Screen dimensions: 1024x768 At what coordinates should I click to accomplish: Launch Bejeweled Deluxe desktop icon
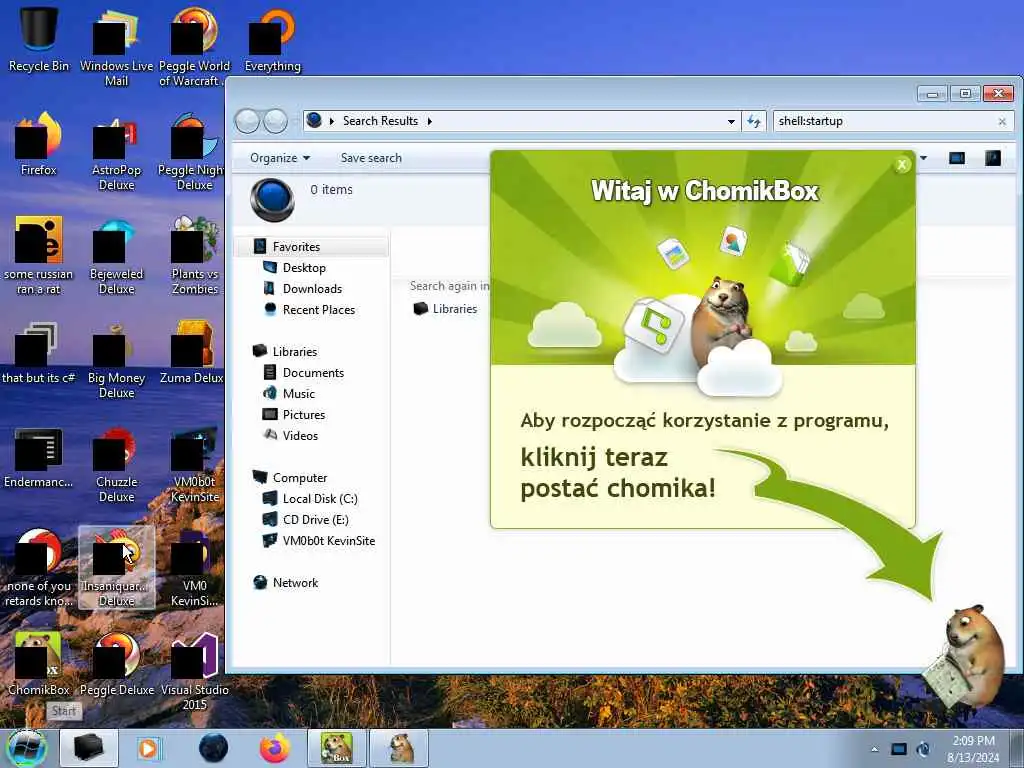pyautogui.click(x=116, y=255)
